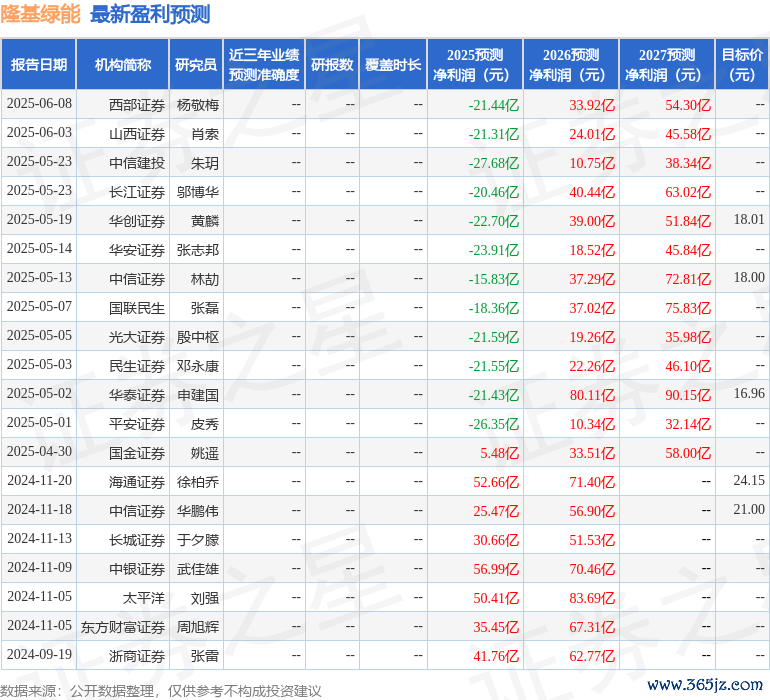Click the 80.11亿 forecast value
This screenshot has height=700, width=770.
coord(592,395)
